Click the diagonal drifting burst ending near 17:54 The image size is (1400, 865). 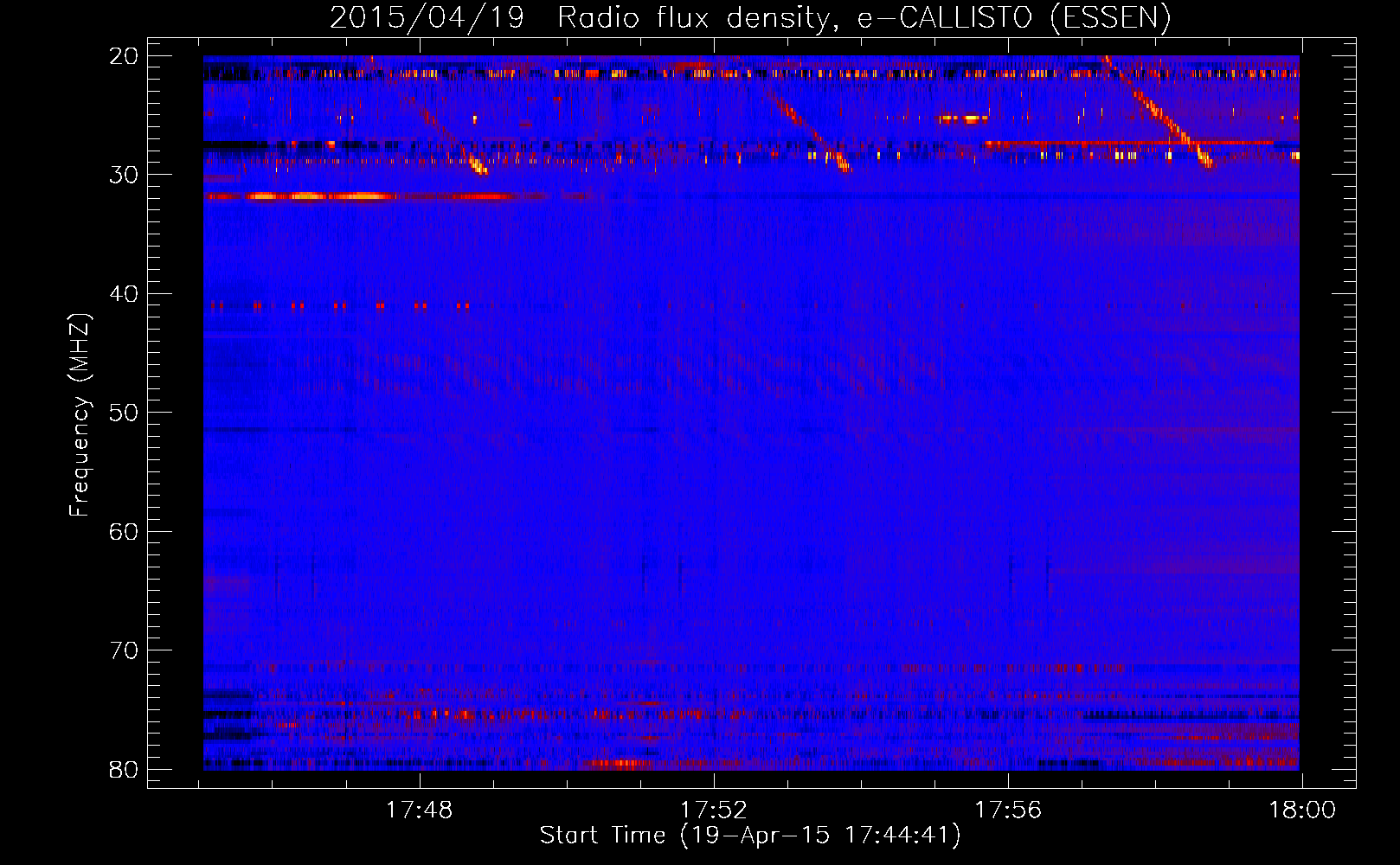tap(794, 113)
